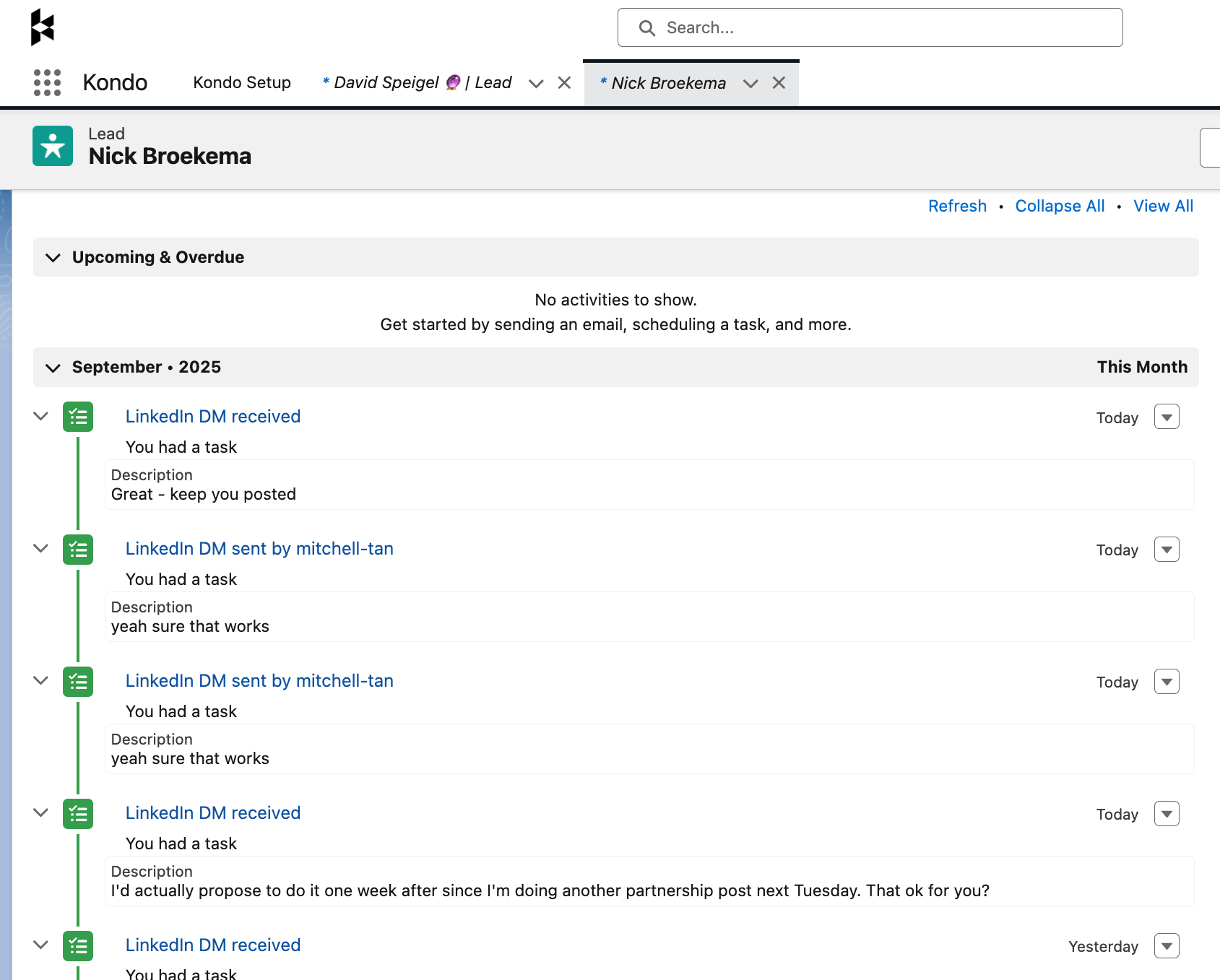Image resolution: width=1220 pixels, height=980 pixels.
Task: Click the 'Yesterday' date label
Action: (x=1103, y=946)
